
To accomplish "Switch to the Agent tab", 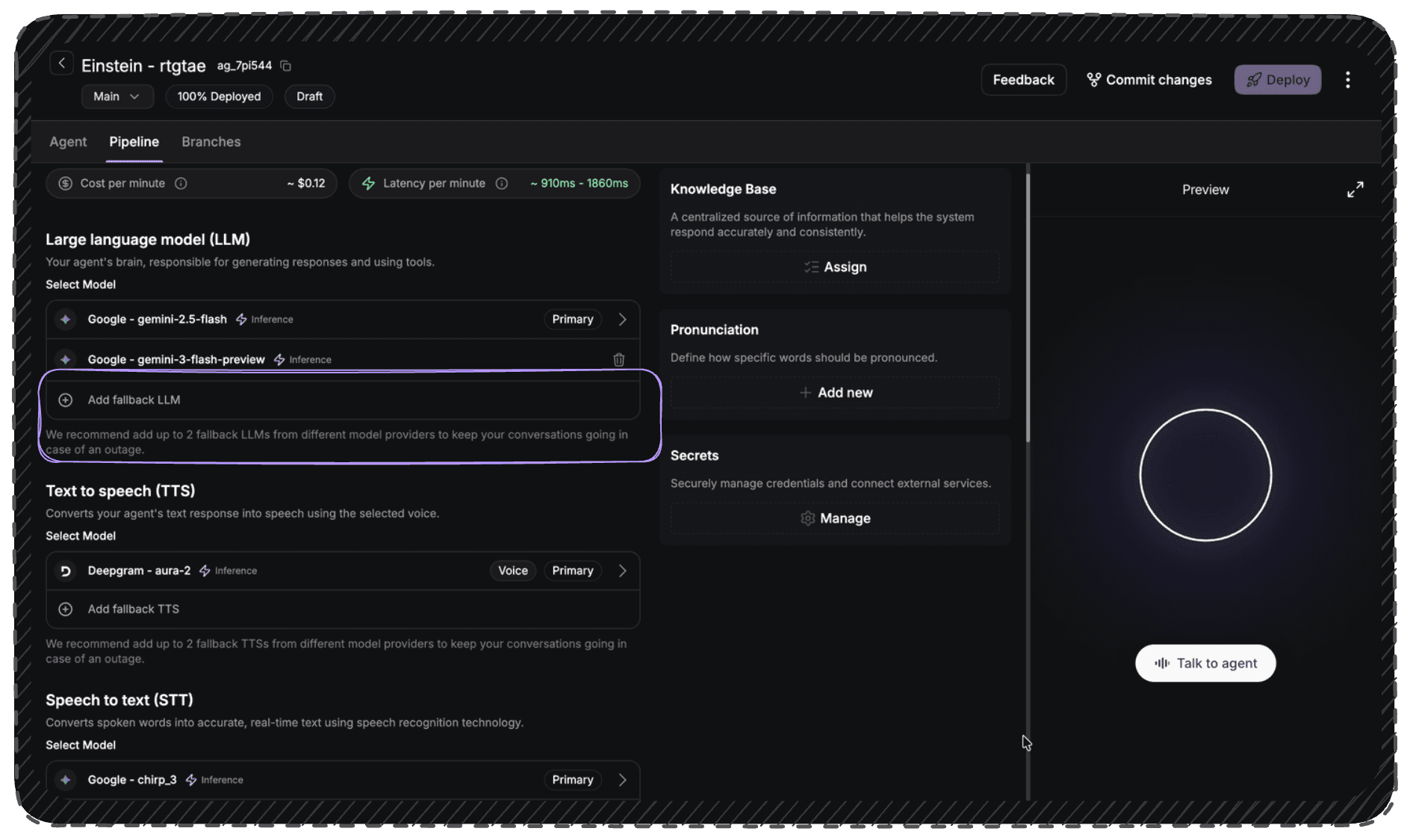I will click(x=68, y=142).
